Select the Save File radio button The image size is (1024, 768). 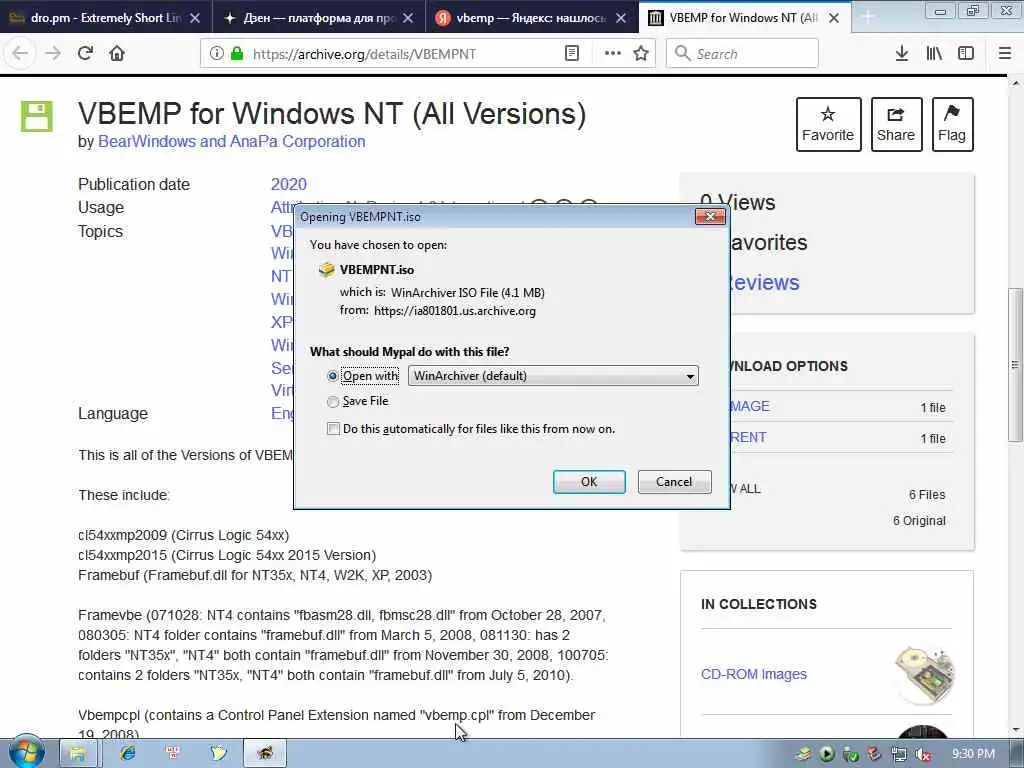pos(332,402)
